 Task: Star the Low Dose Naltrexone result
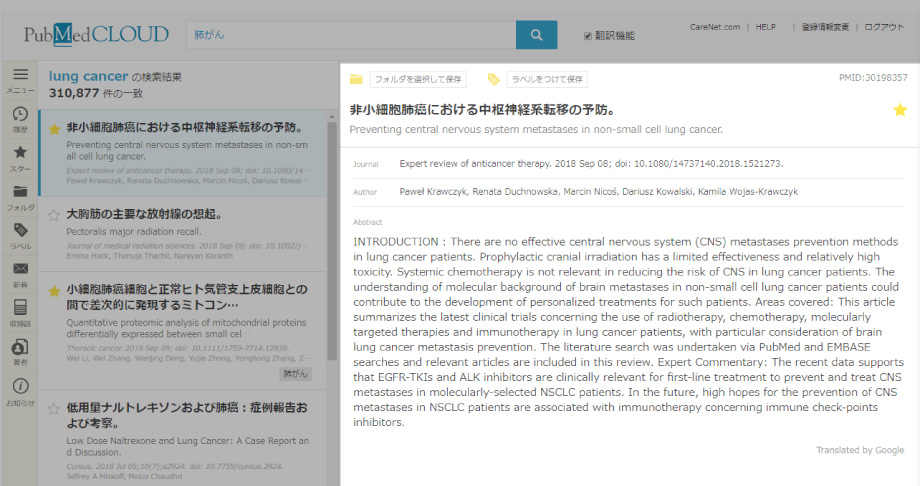coord(54,409)
